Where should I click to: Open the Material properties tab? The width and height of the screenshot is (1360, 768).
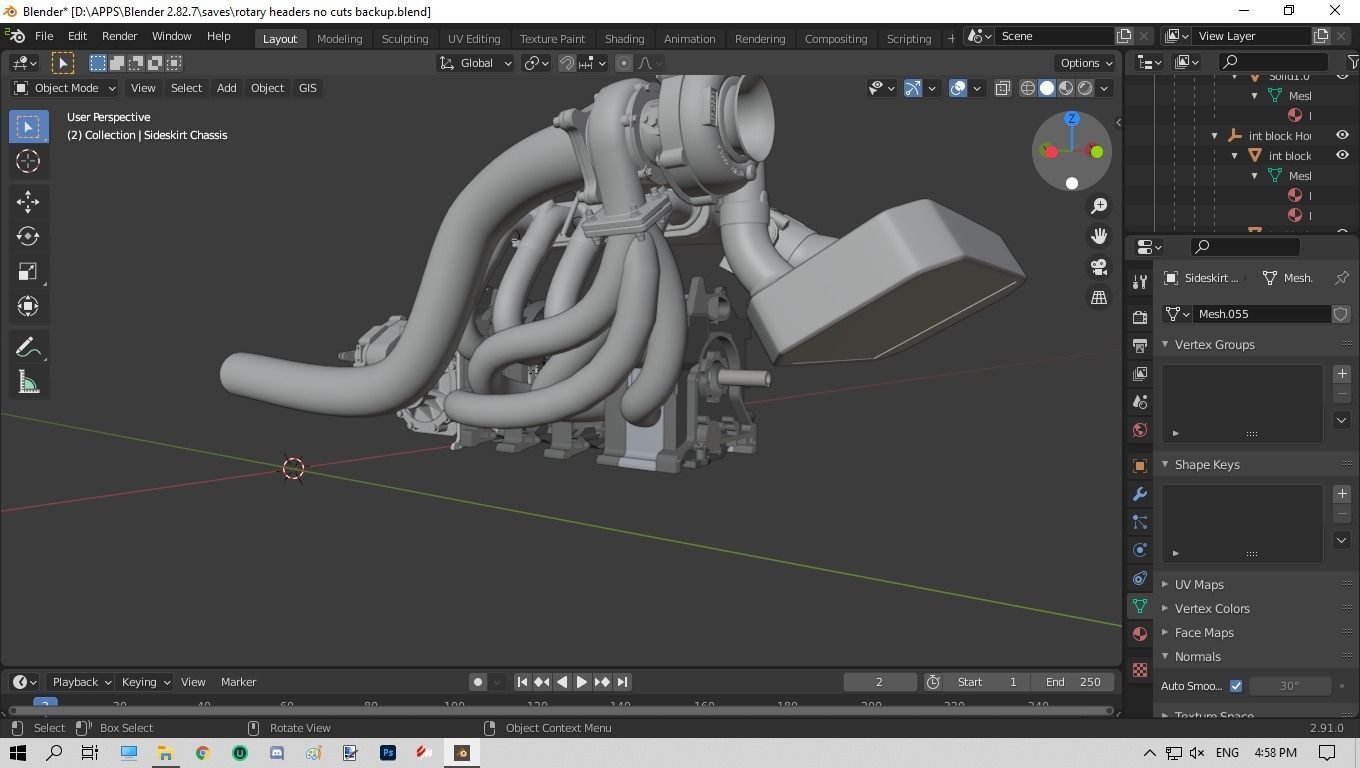point(1140,634)
